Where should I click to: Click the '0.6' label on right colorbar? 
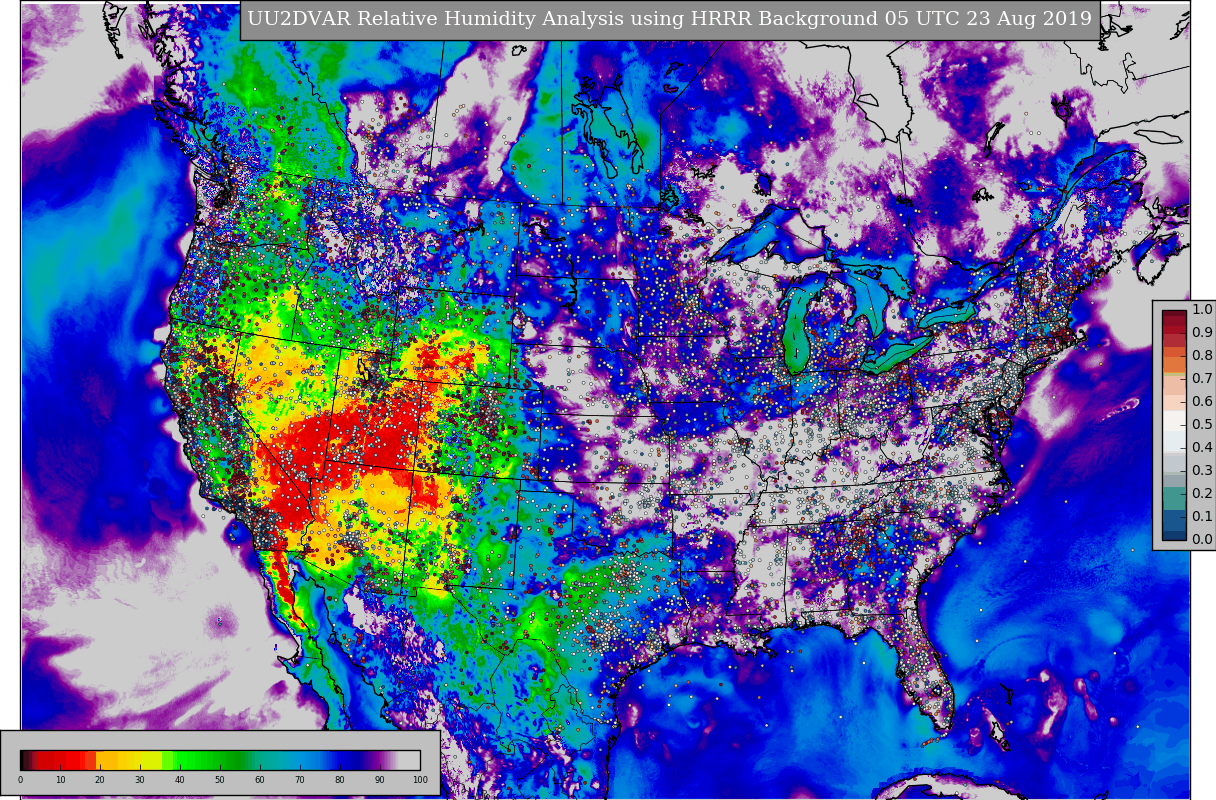pos(1202,402)
